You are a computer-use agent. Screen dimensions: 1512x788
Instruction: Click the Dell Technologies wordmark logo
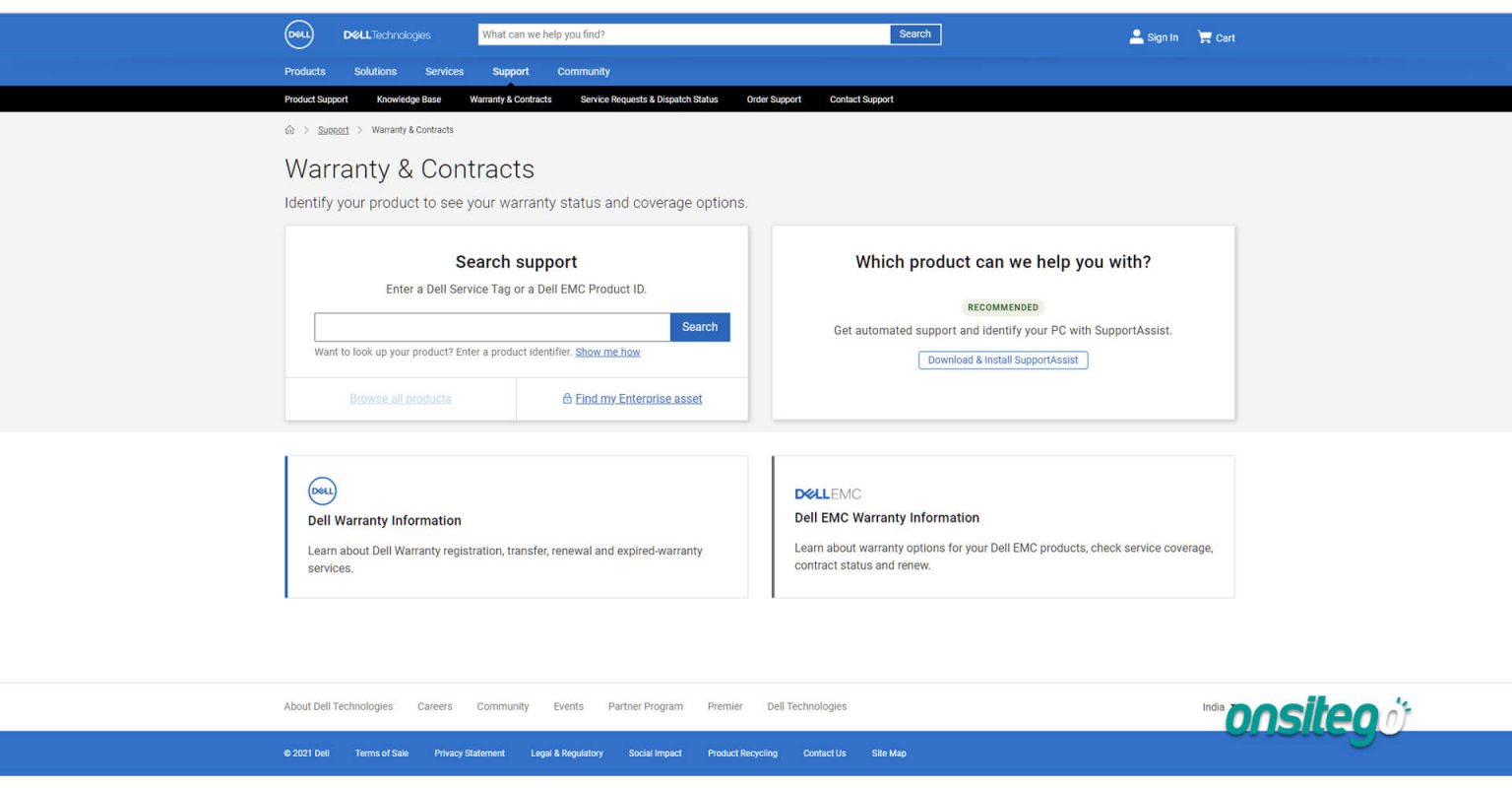point(387,35)
